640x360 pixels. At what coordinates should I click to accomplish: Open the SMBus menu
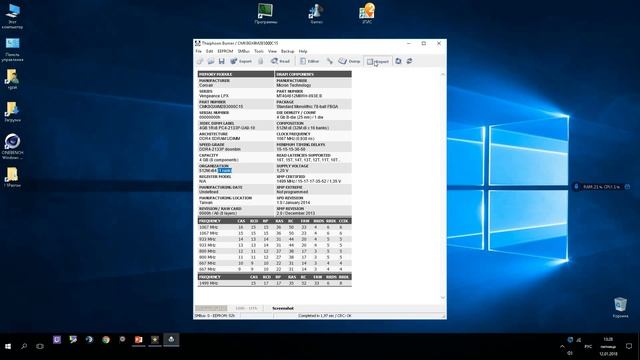244,51
